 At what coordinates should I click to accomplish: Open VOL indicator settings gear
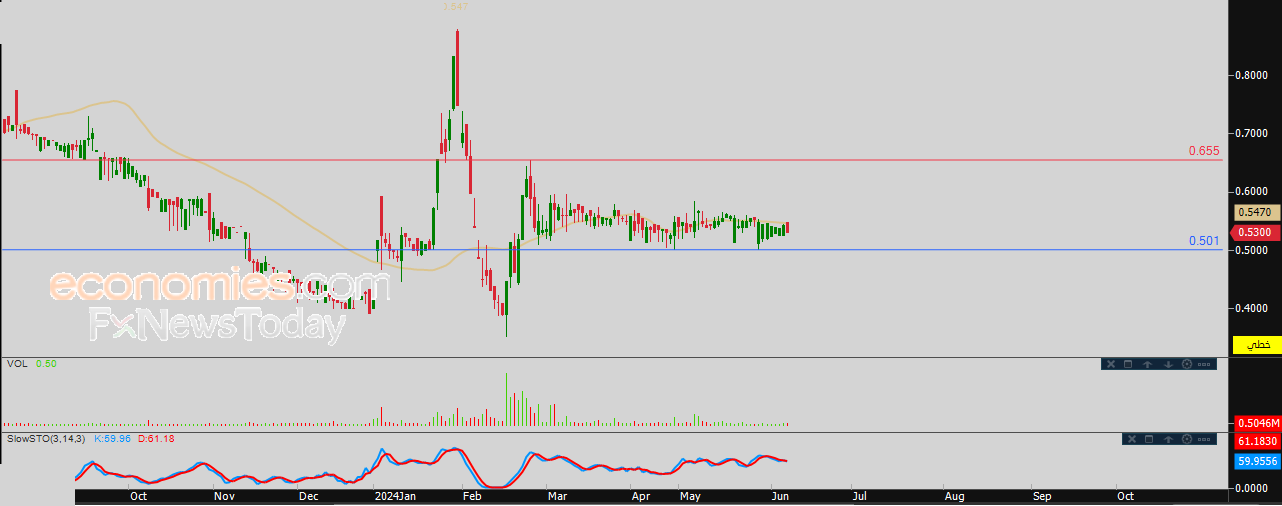point(1187,364)
